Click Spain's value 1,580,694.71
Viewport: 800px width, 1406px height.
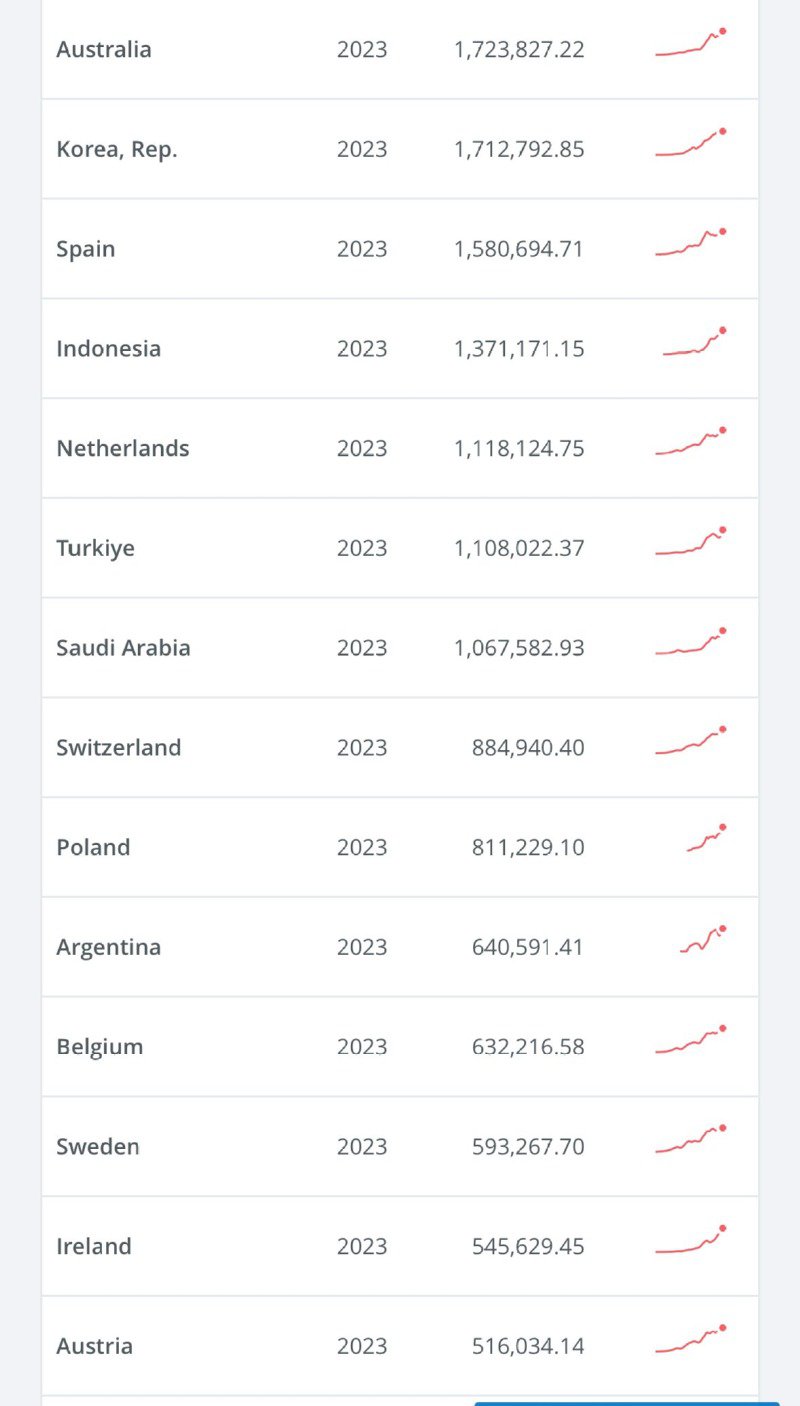[518, 249]
